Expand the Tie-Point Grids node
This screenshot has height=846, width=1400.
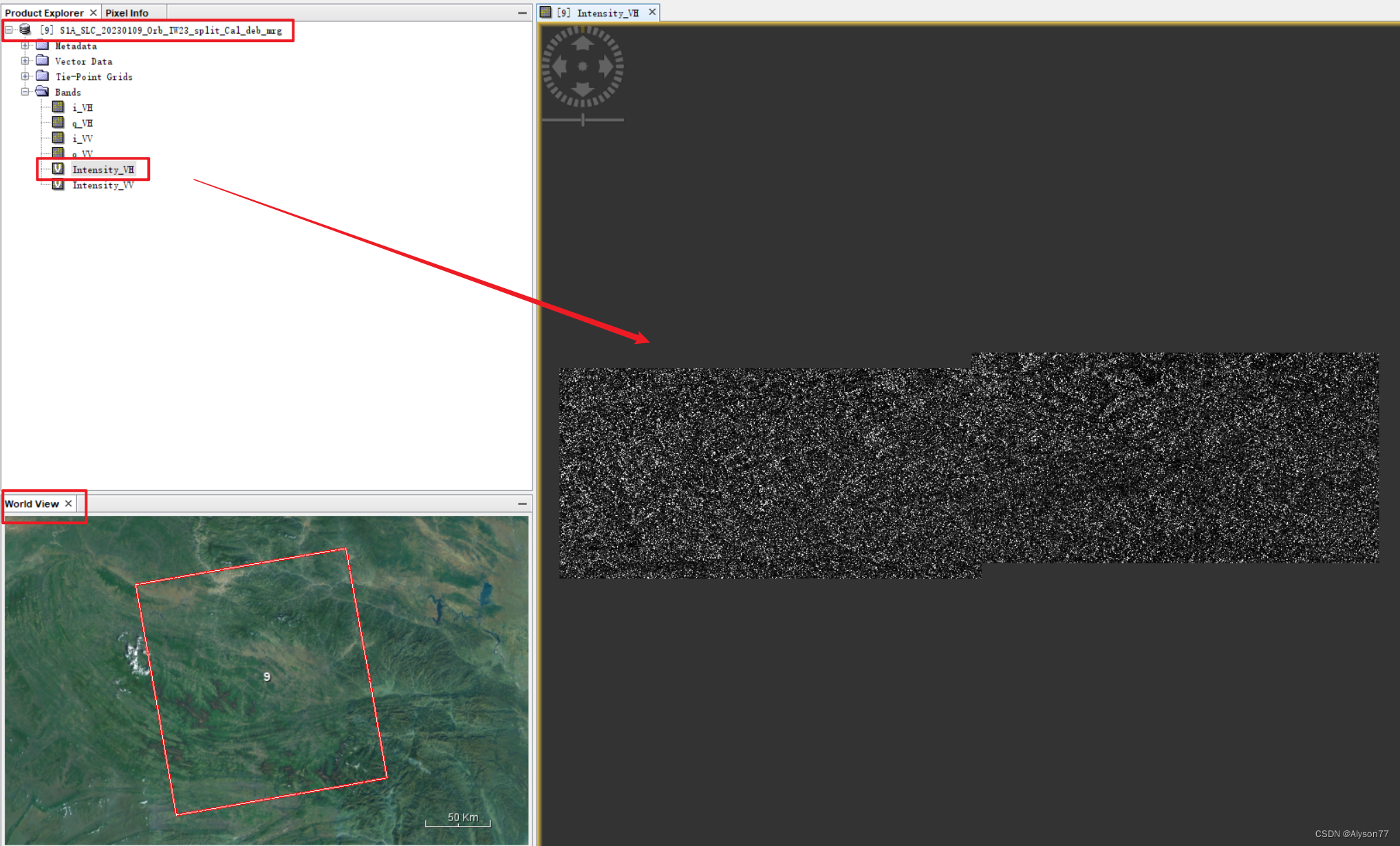25,76
